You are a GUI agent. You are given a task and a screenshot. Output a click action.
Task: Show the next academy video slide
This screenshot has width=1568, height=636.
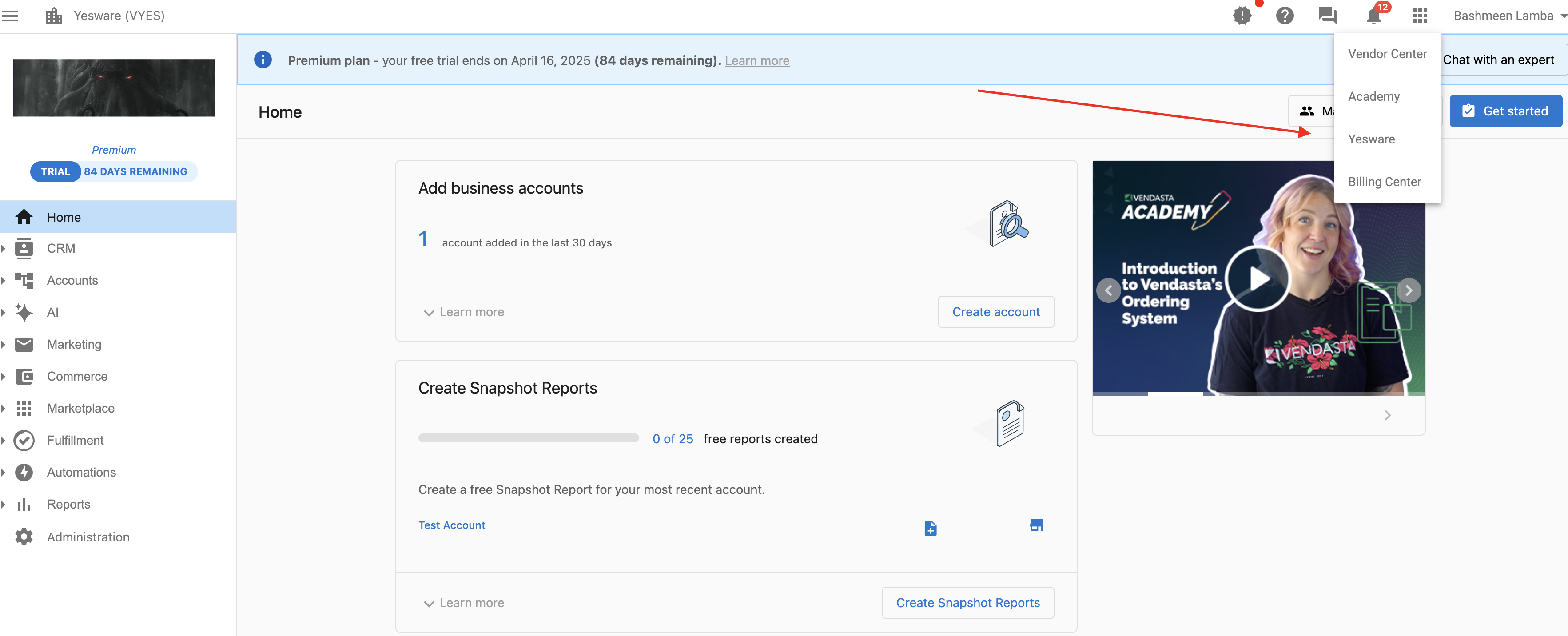pyautogui.click(x=1409, y=290)
